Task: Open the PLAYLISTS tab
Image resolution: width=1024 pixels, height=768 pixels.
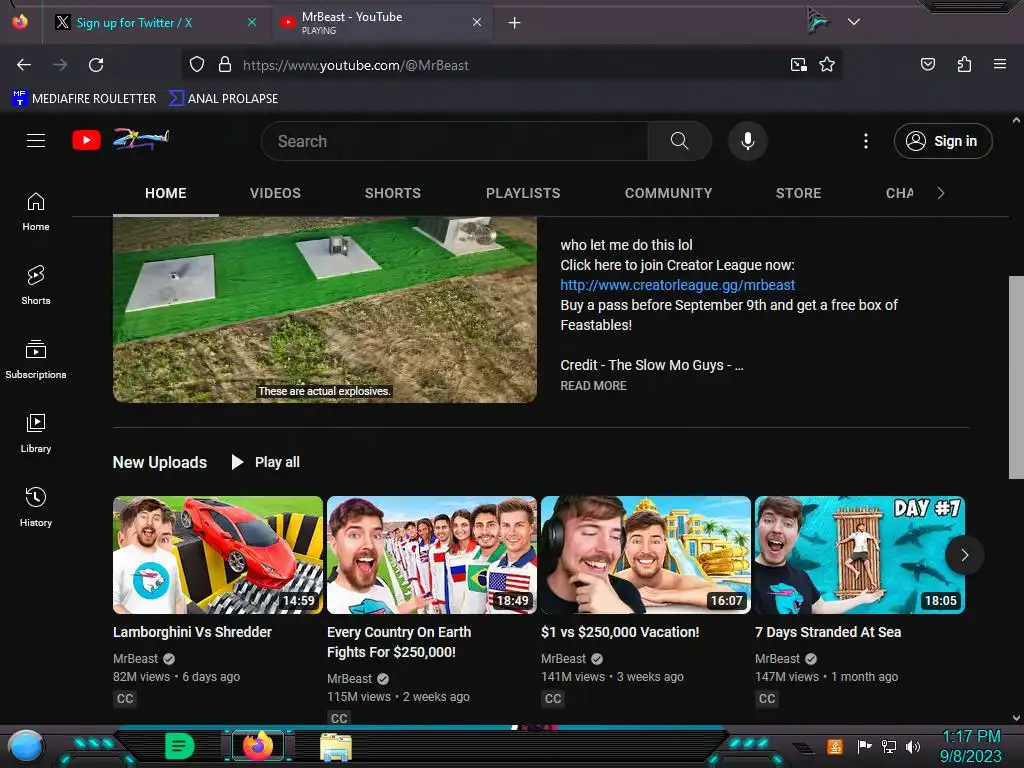Action: (523, 193)
